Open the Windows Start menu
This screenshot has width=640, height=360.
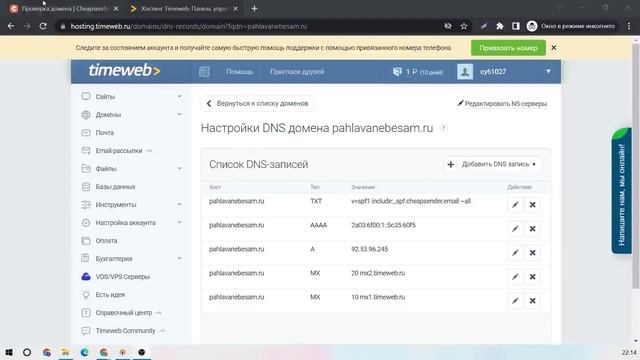[9, 352]
